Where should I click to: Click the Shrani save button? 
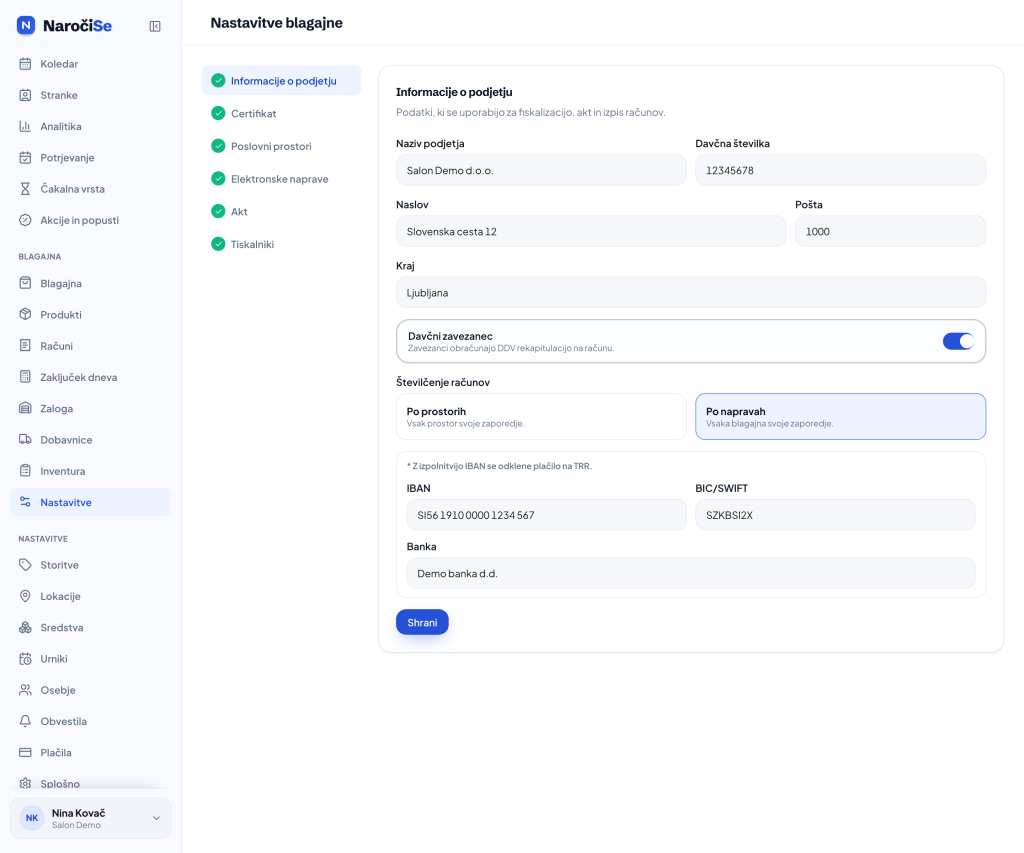[423, 622]
